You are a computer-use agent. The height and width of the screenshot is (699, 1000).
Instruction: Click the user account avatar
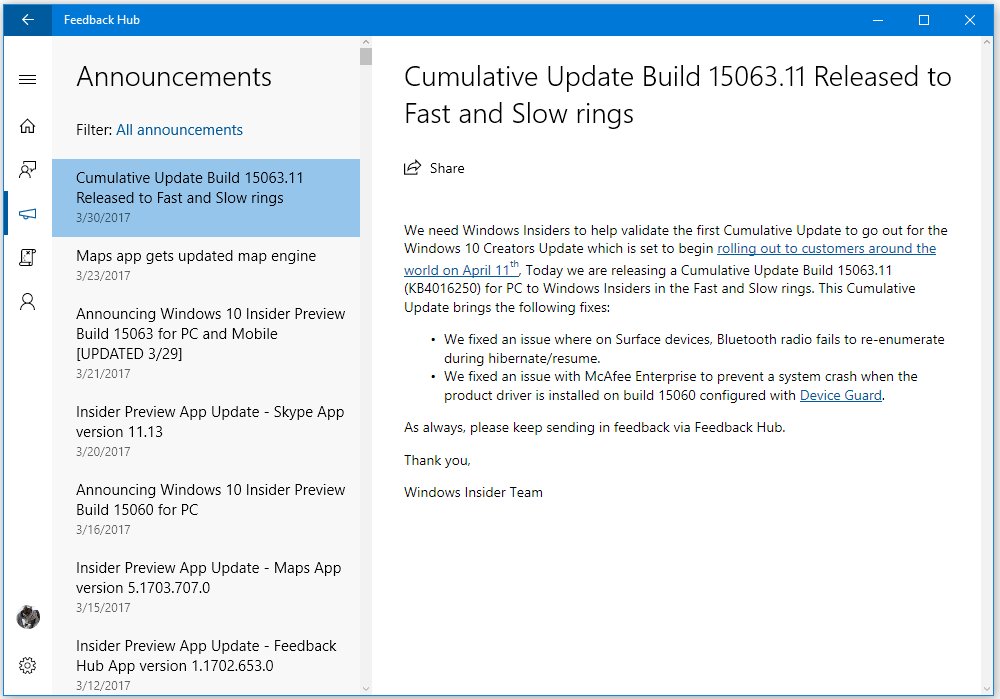(x=28, y=617)
